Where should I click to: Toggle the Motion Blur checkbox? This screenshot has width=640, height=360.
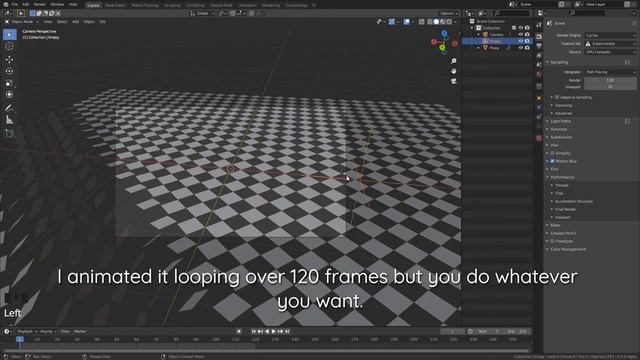(552, 161)
